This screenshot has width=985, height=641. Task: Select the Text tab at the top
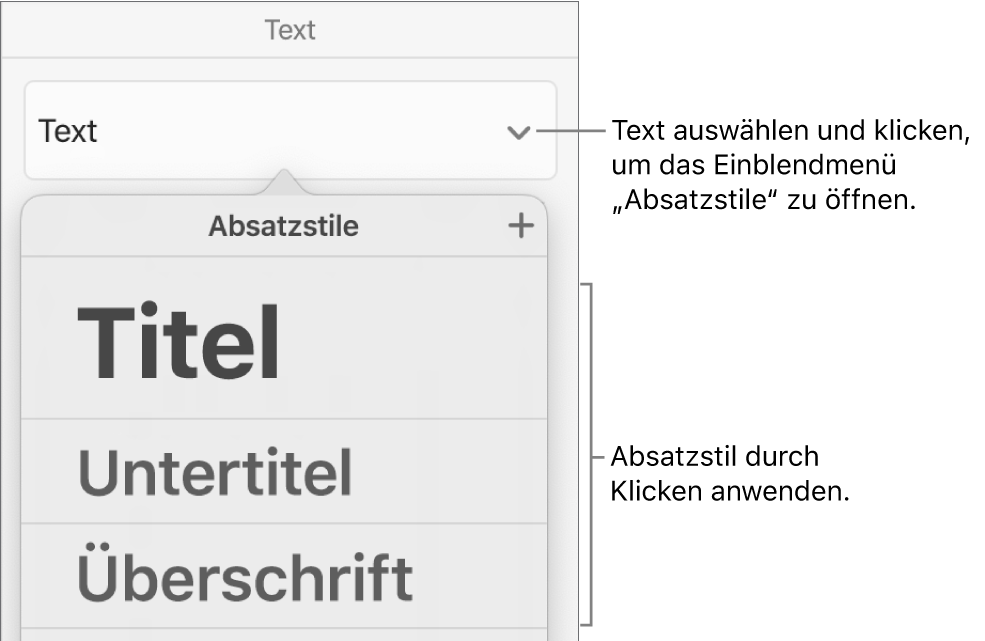click(x=290, y=30)
